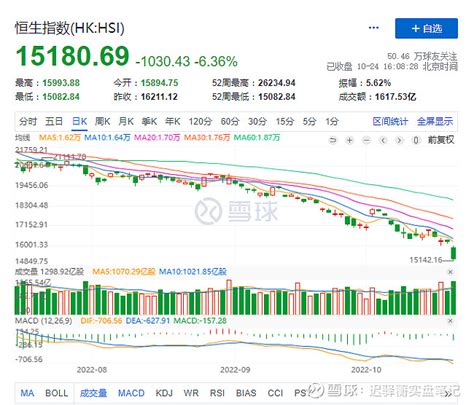Click the 2022-08 date axis label

pyautogui.click(x=92, y=370)
